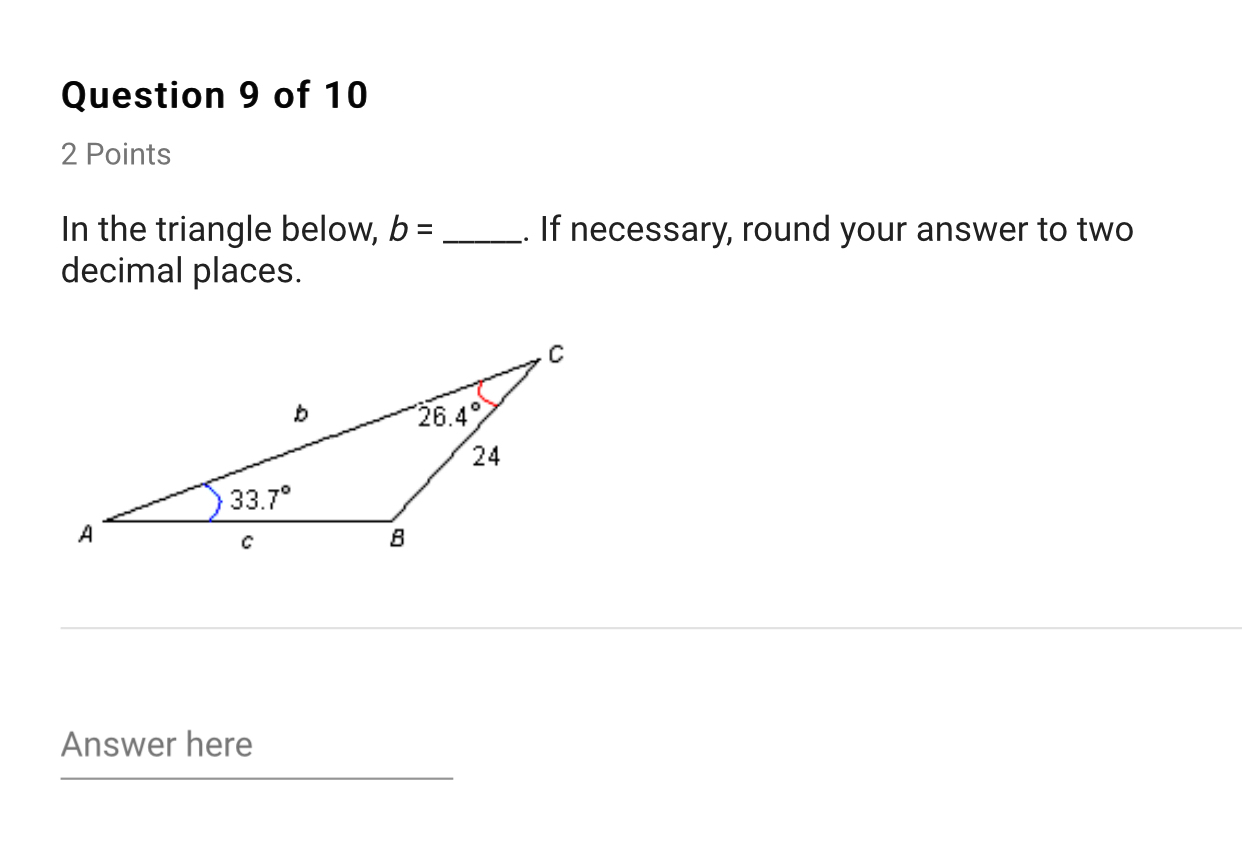Click side BC of the triangle near the 24 label
The image size is (1242, 857).
click(462, 442)
